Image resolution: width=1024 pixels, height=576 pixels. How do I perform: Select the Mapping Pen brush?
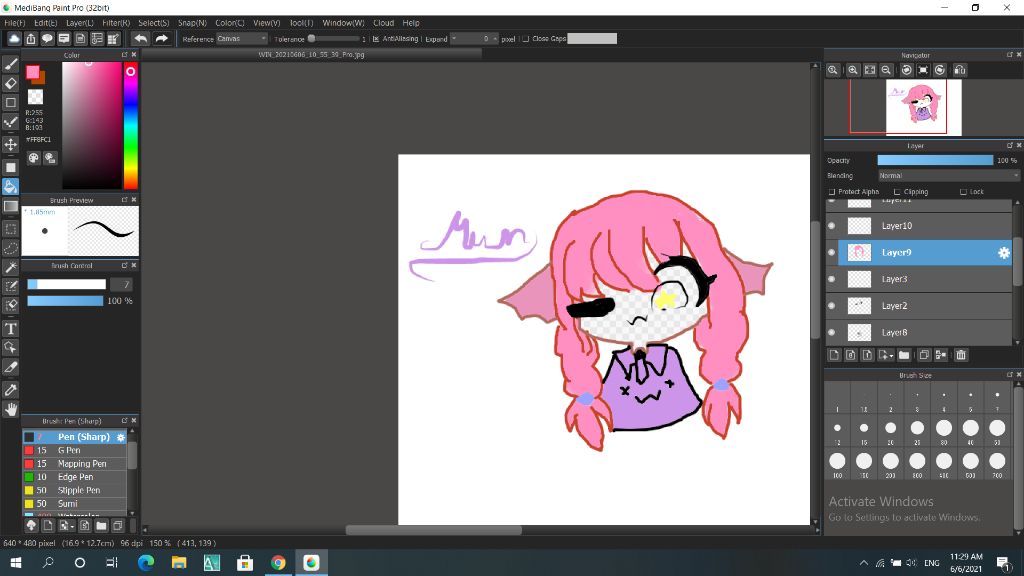coord(74,464)
